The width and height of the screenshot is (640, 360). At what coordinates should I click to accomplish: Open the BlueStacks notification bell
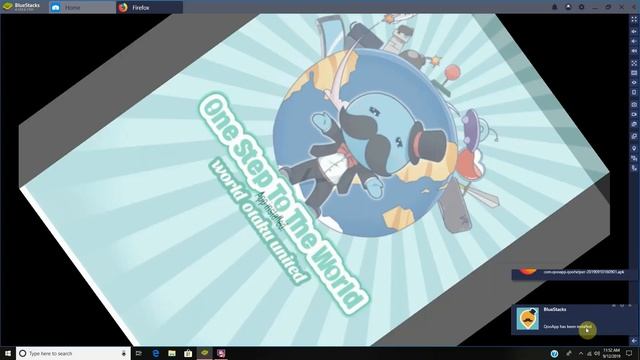coord(555,7)
